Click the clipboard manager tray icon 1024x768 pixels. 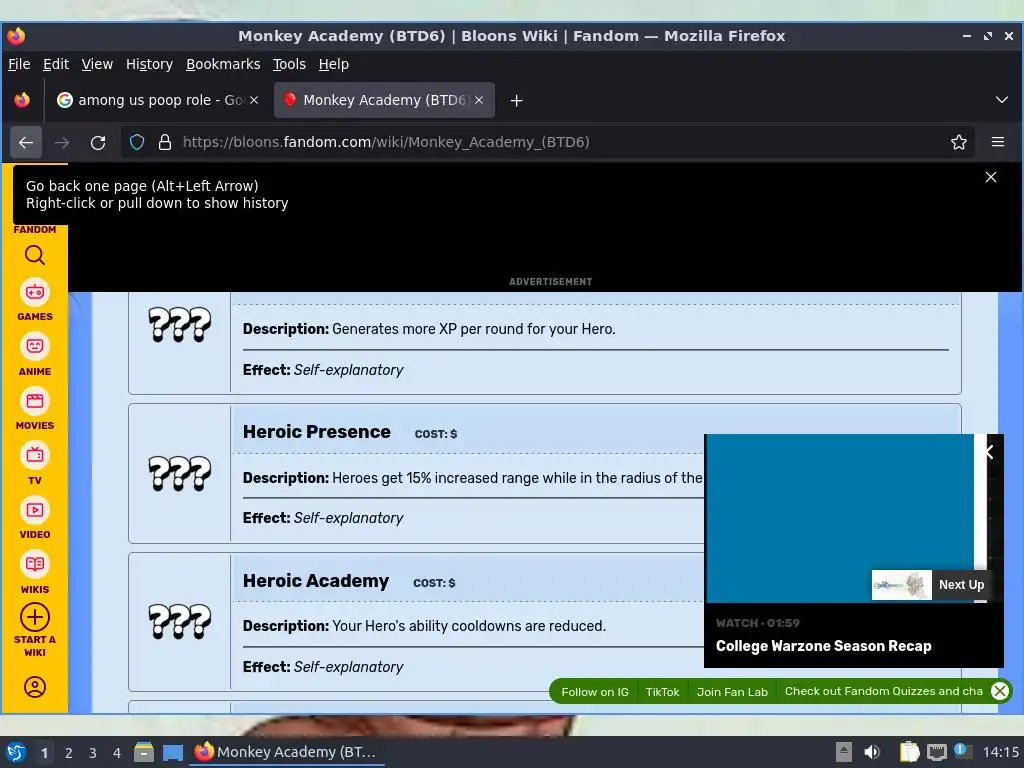909,752
